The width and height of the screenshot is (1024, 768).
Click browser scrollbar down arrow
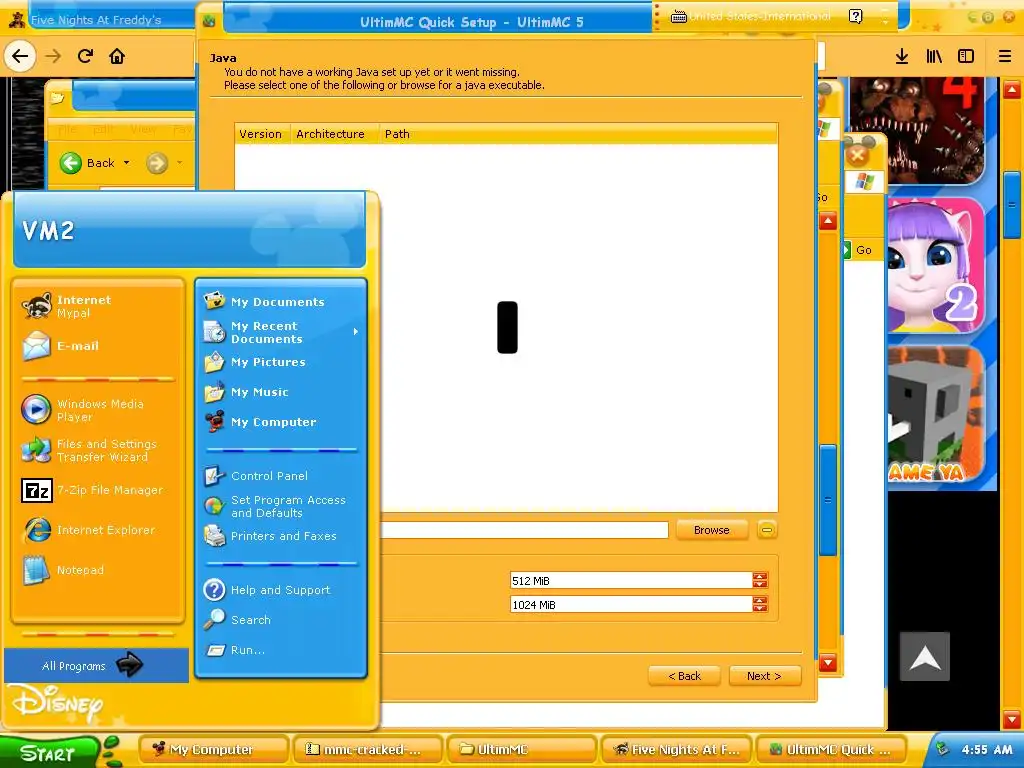point(1012,720)
